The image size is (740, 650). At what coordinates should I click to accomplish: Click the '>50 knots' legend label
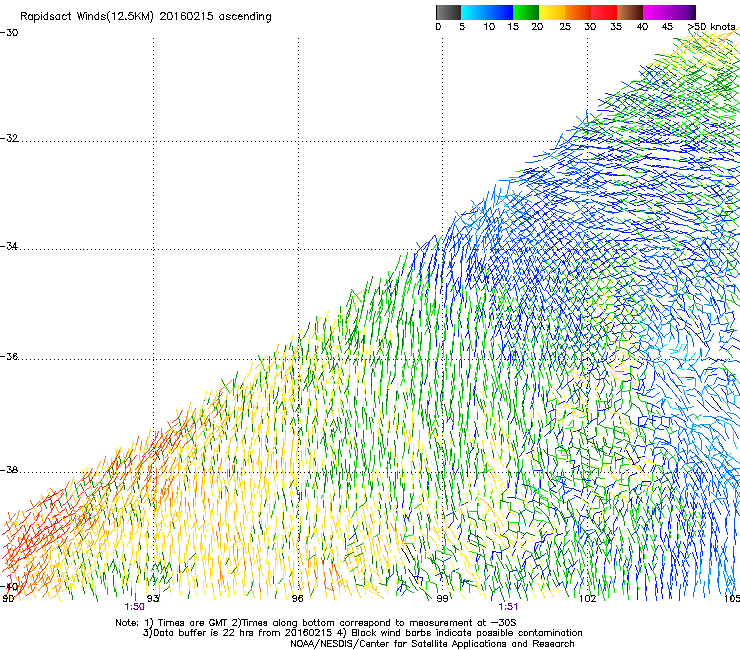click(x=711, y=27)
